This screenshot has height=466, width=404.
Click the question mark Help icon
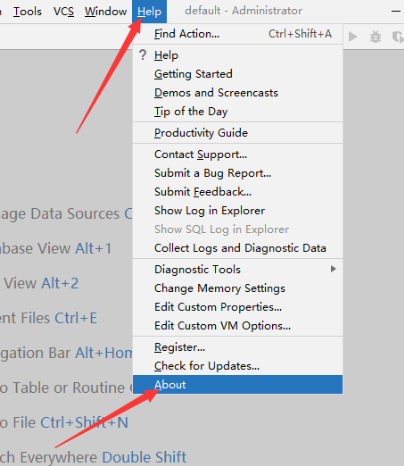(143, 55)
